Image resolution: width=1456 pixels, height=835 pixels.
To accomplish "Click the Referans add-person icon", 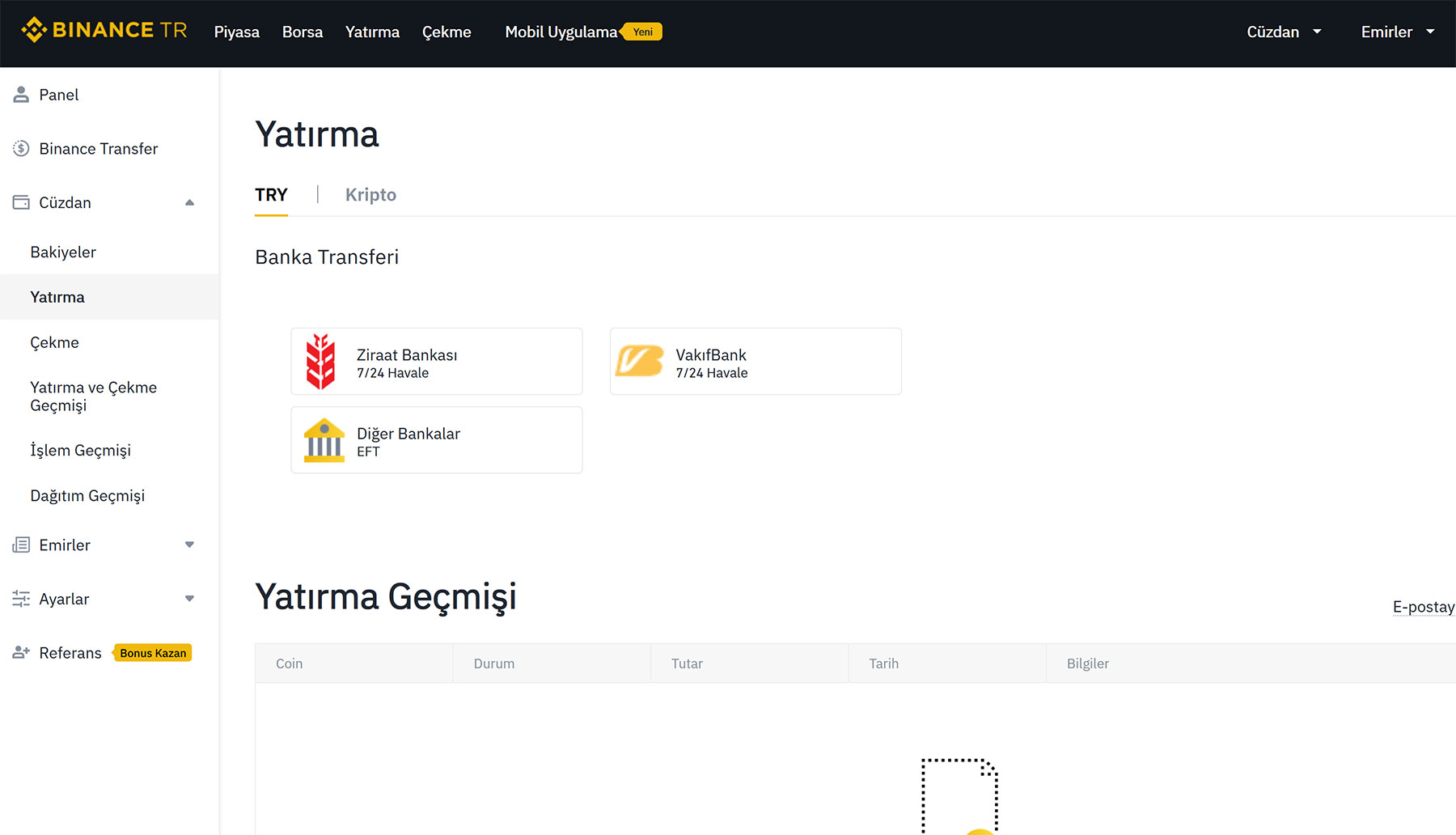I will click(x=21, y=652).
